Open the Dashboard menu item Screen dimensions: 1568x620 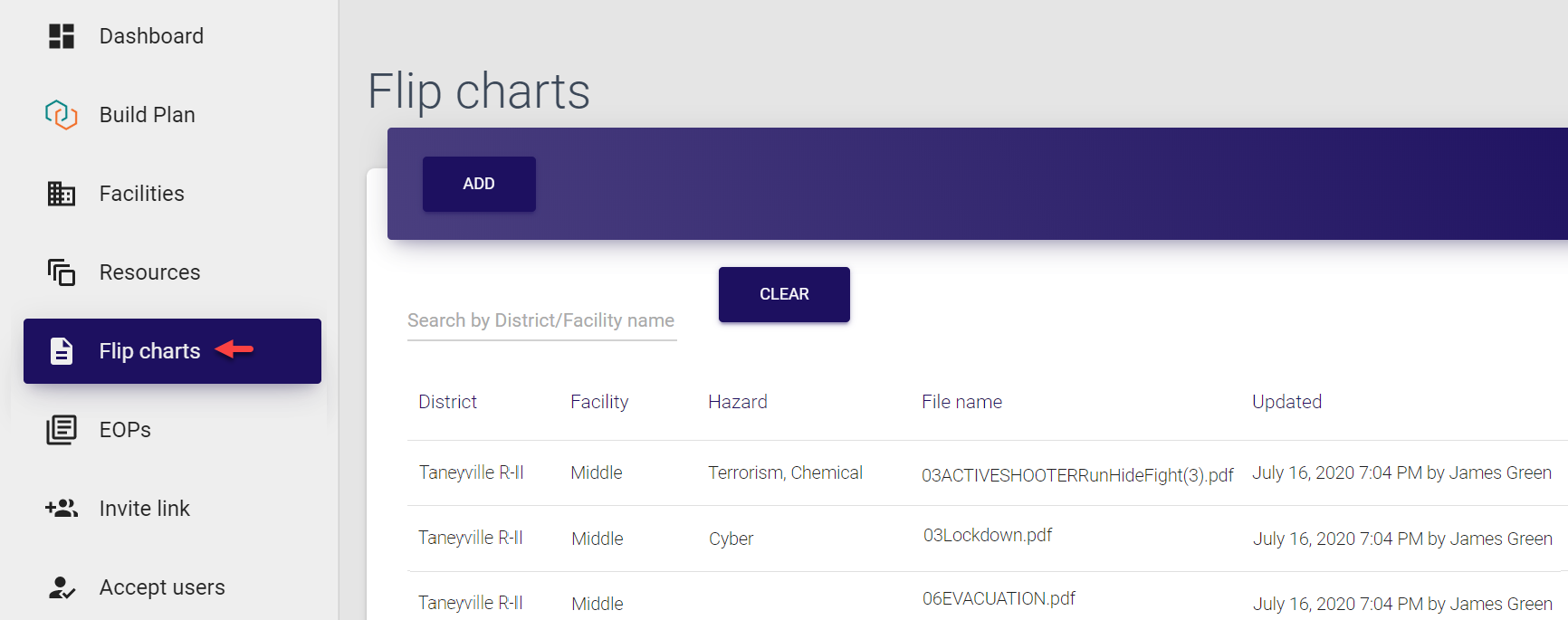point(151,36)
